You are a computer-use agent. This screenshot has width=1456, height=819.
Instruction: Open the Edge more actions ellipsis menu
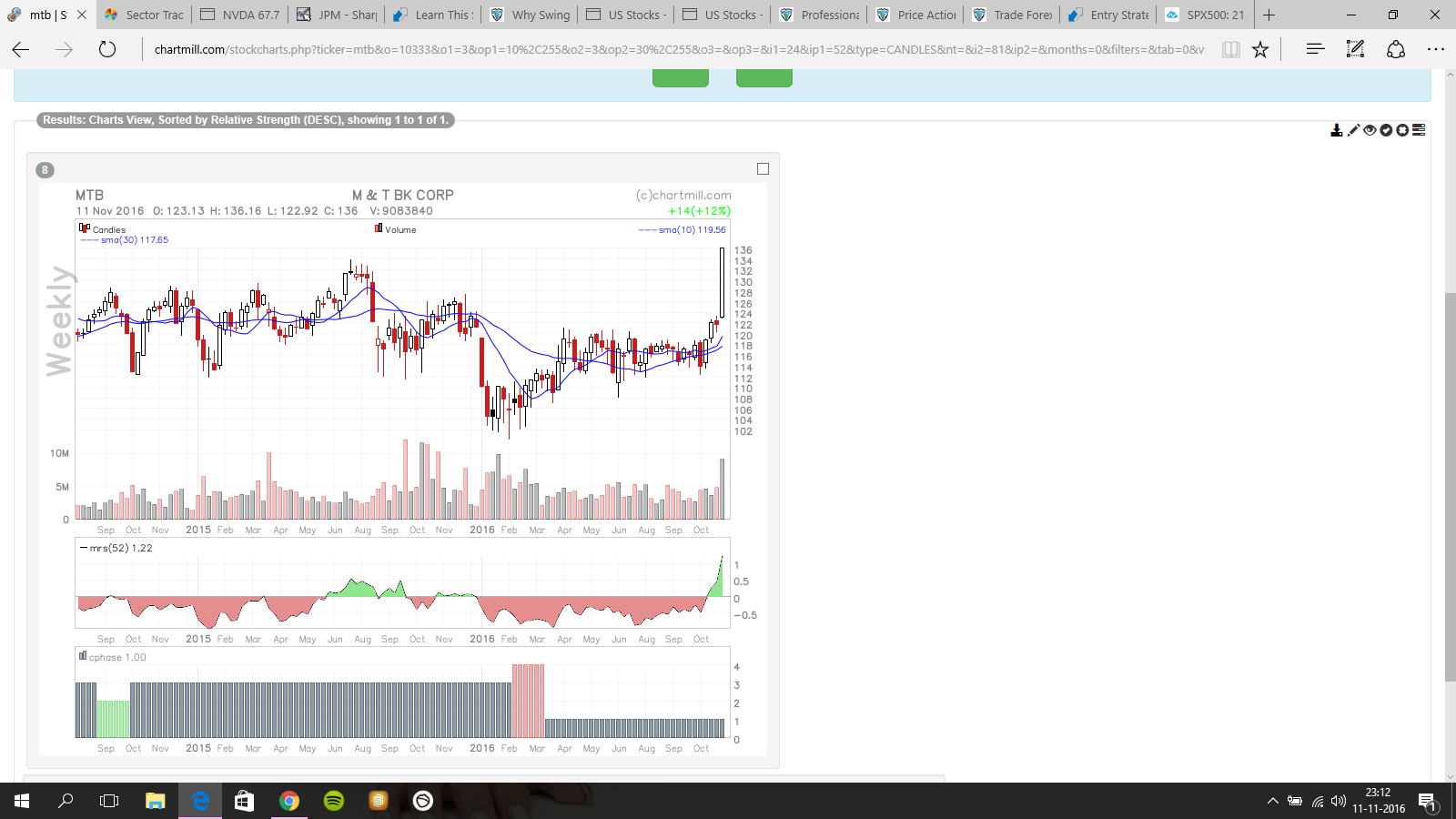pyautogui.click(x=1436, y=49)
